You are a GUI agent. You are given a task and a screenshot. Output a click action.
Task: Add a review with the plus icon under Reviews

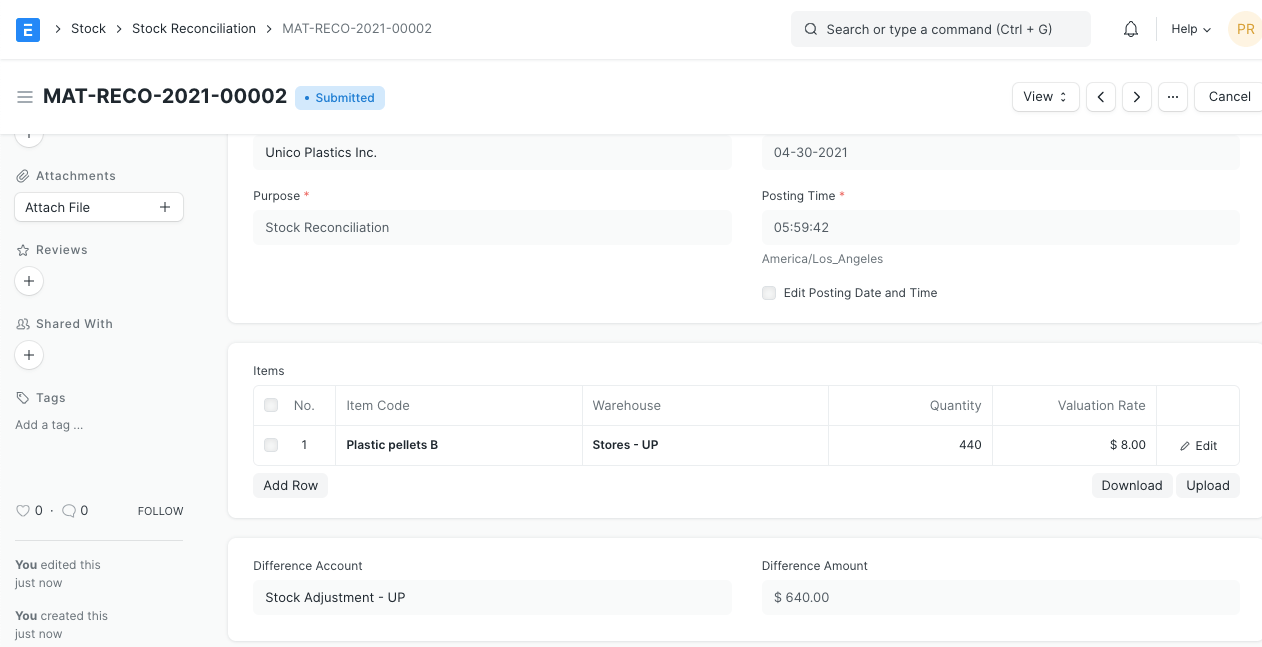click(x=29, y=281)
